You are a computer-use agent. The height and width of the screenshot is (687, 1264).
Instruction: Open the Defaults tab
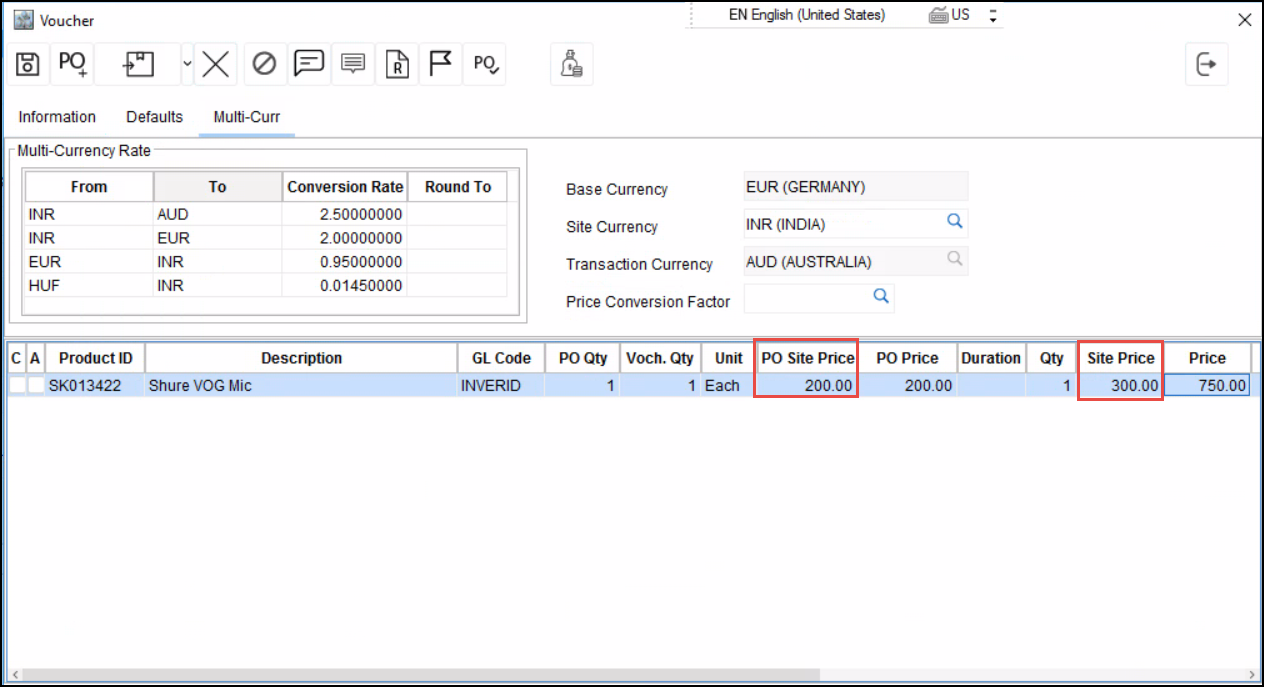(x=154, y=117)
